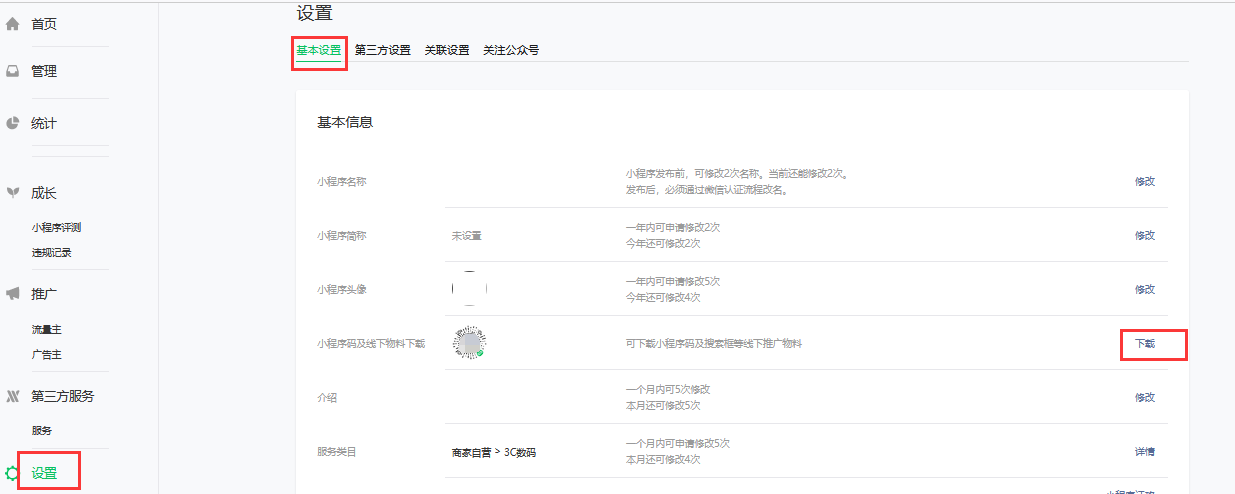Image resolution: width=1235 pixels, height=494 pixels.
Task: Open 推广 section in the sidebar
Action: click(44, 294)
